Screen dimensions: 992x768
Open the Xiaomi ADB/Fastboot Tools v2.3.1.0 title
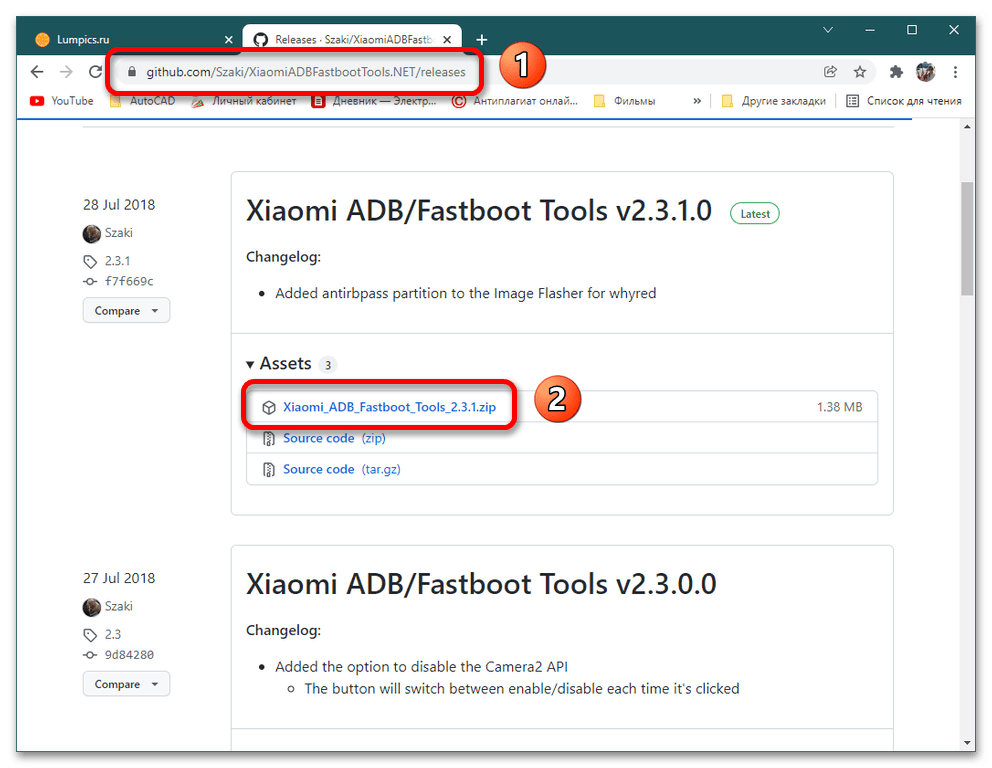[479, 211]
